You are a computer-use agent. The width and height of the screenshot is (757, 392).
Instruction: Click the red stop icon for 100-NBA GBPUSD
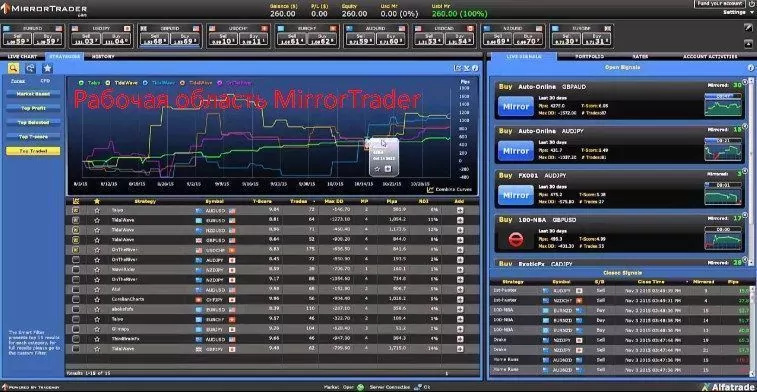[x=516, y=238]
